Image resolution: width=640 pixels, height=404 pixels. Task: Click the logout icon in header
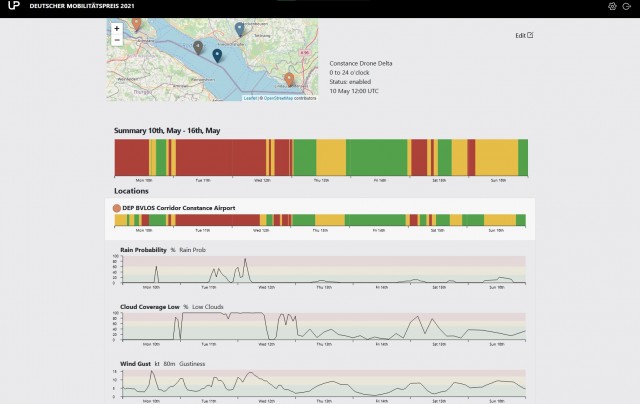(x=627, y=7)
